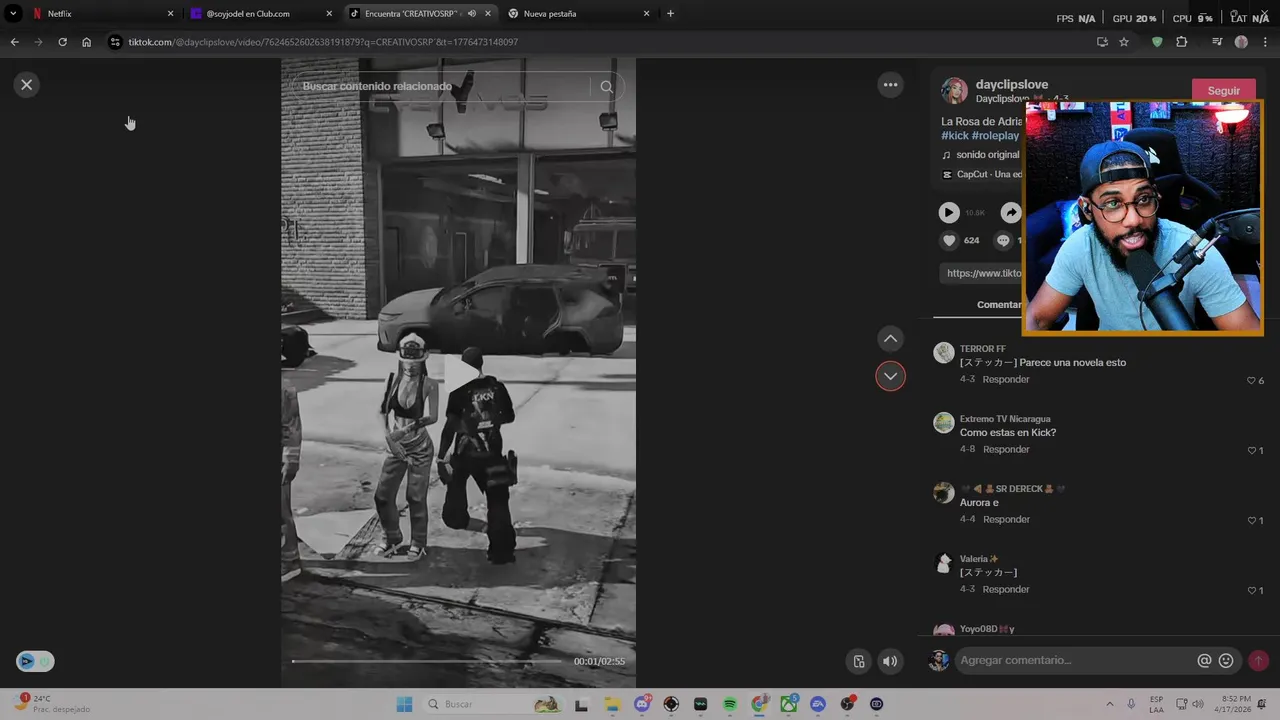The image size is (1280, 720).
Task: Click the browser back arrow
Action: click(14, 42)
